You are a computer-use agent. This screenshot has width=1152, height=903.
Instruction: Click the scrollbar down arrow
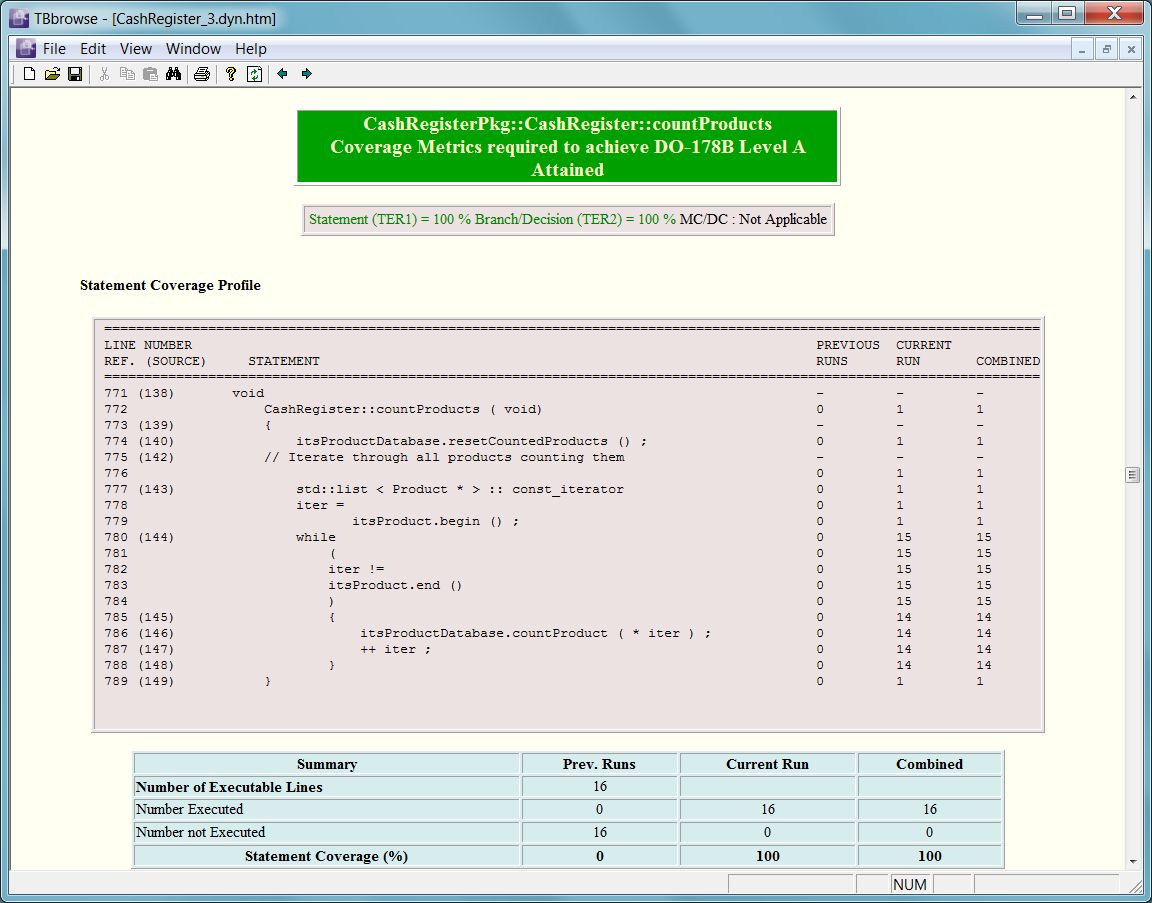(x=1132, y=861)
